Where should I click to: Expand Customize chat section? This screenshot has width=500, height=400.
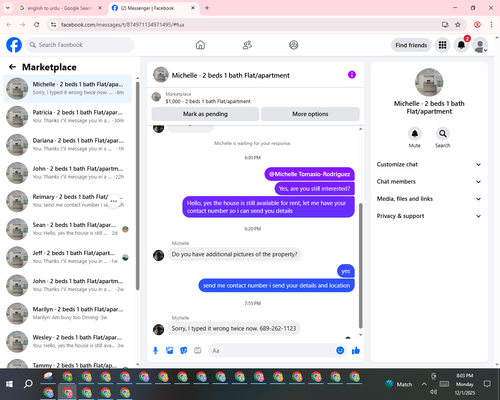point(429,164)
